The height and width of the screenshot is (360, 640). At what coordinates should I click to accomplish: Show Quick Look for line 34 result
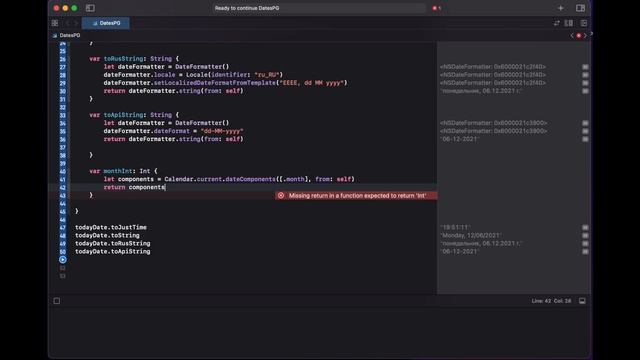pos(585,123)
